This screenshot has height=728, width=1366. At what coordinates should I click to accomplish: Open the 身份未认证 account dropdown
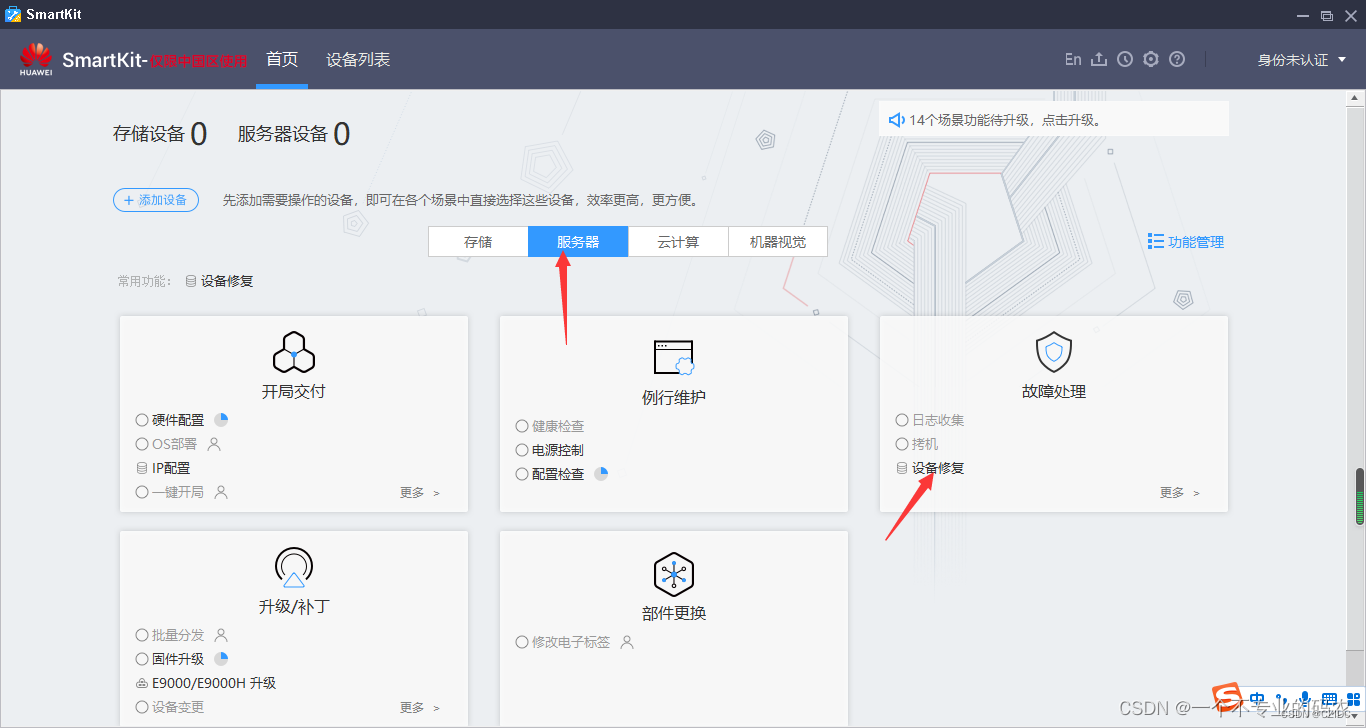[1302, 60]
